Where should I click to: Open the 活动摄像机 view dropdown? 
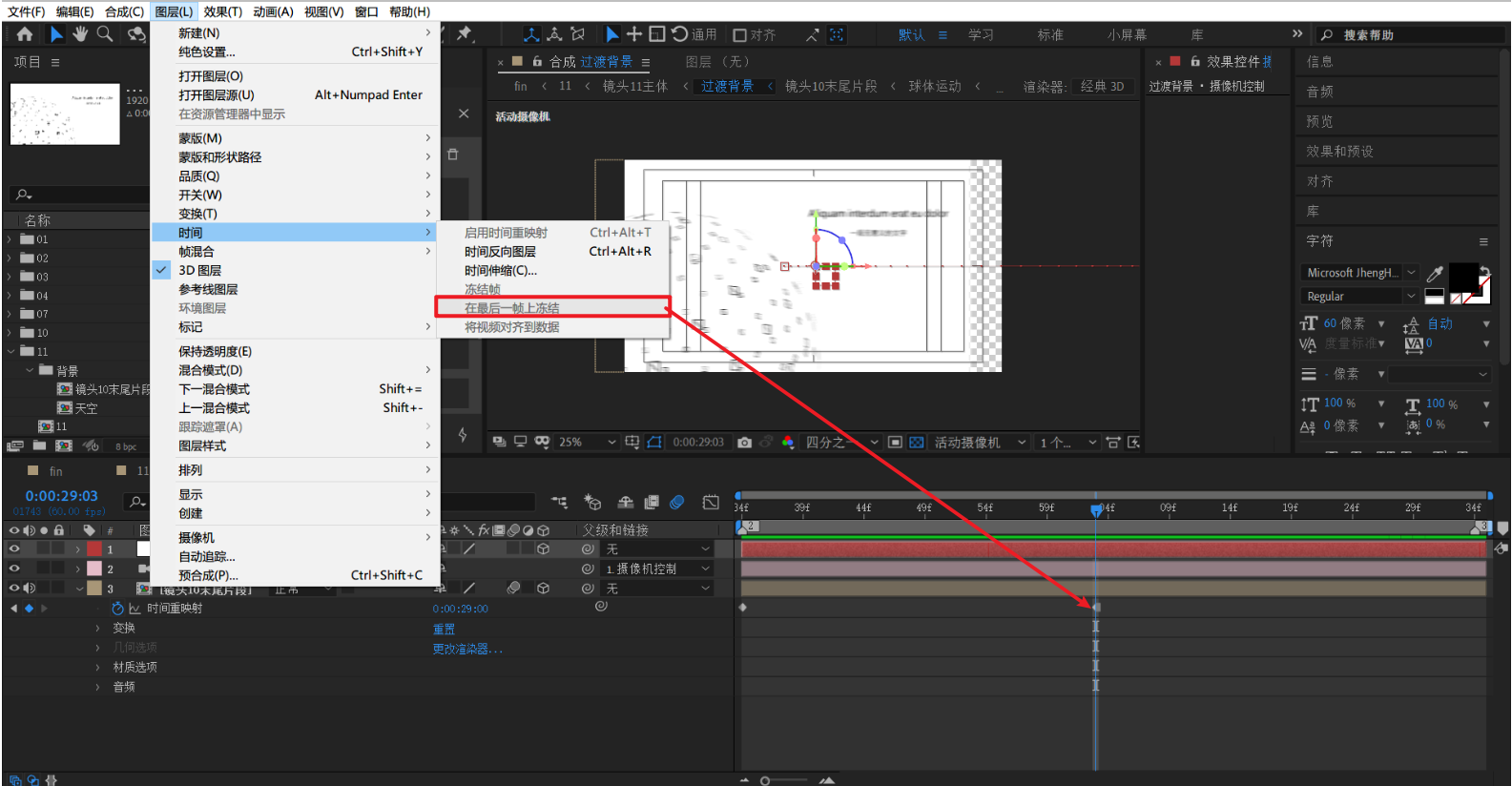pos(981,443)
